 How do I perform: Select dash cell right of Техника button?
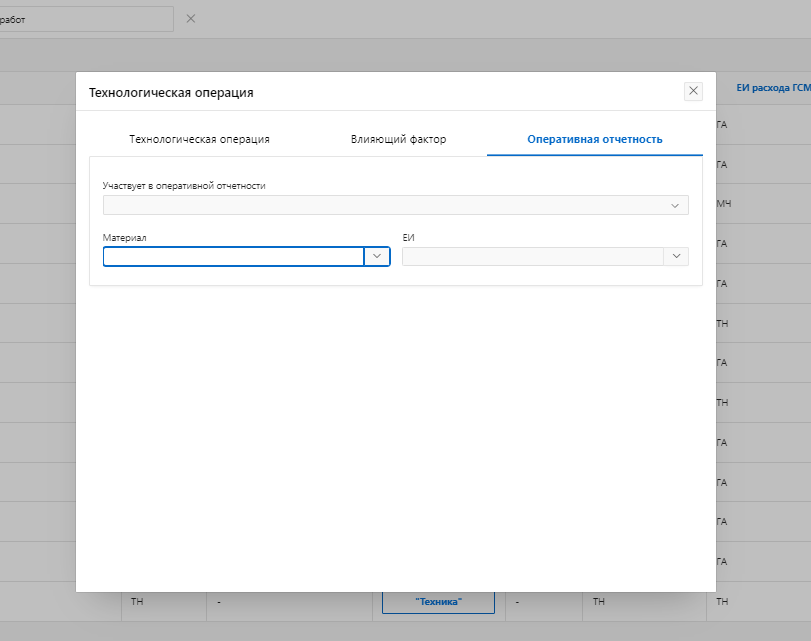[518, 601]
